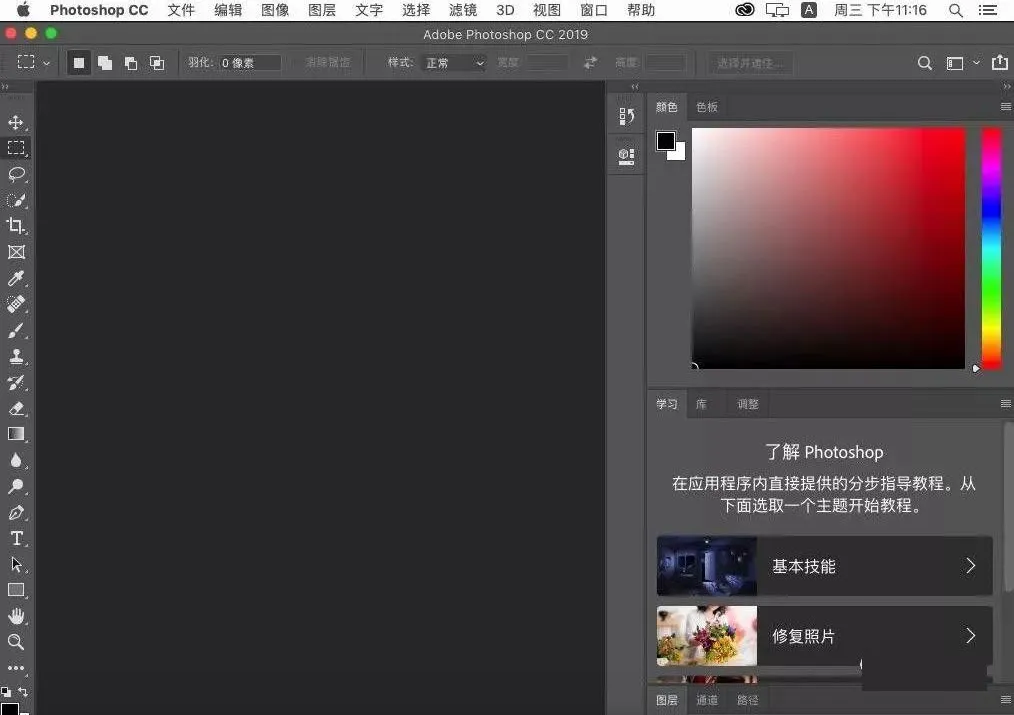Open the 滤镜 menu
The height and width of the screenshot is (715, 1014).
(x=463, y=10)
